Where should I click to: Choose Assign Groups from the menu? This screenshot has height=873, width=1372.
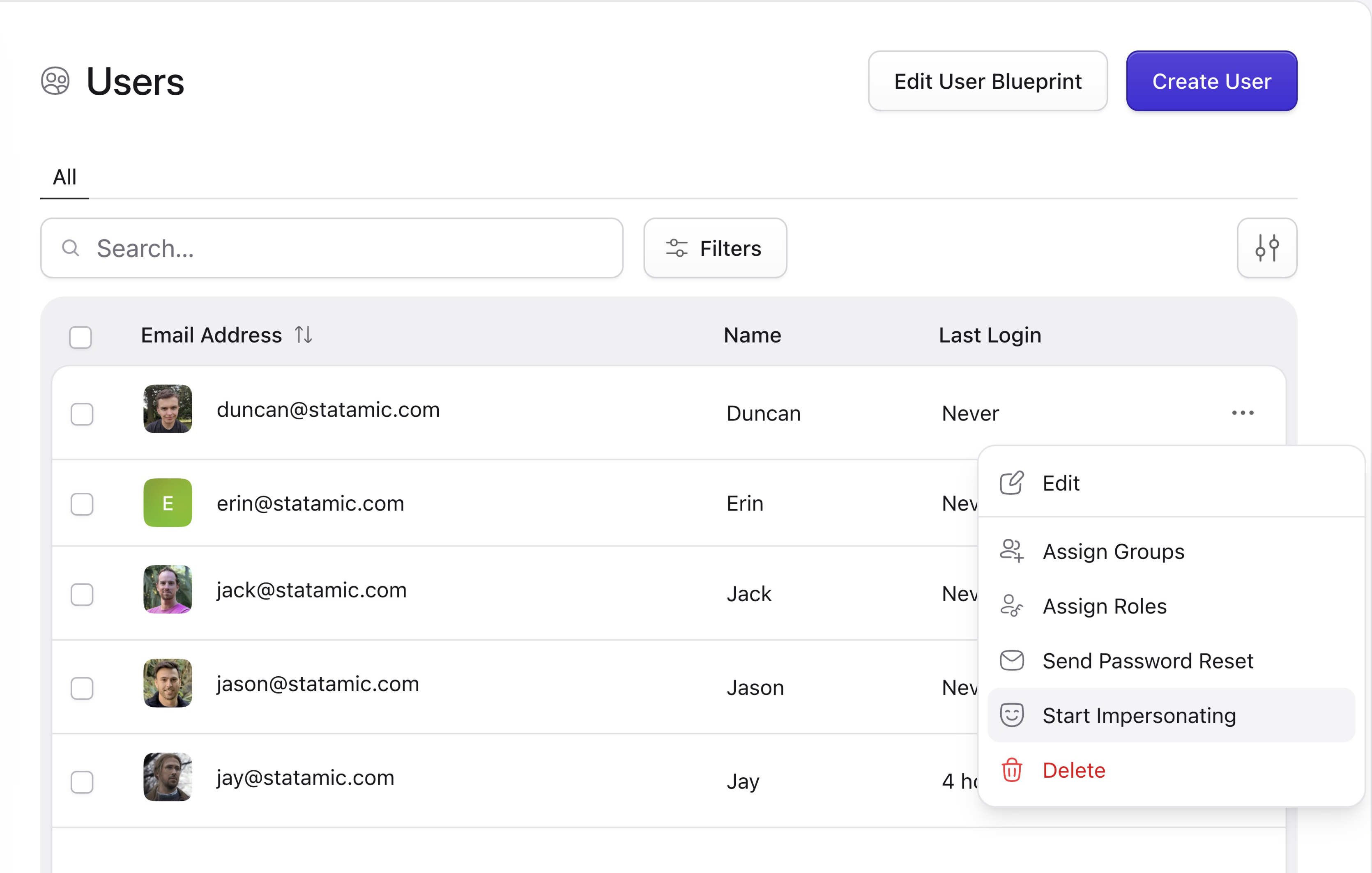[x=1171, y=551]
